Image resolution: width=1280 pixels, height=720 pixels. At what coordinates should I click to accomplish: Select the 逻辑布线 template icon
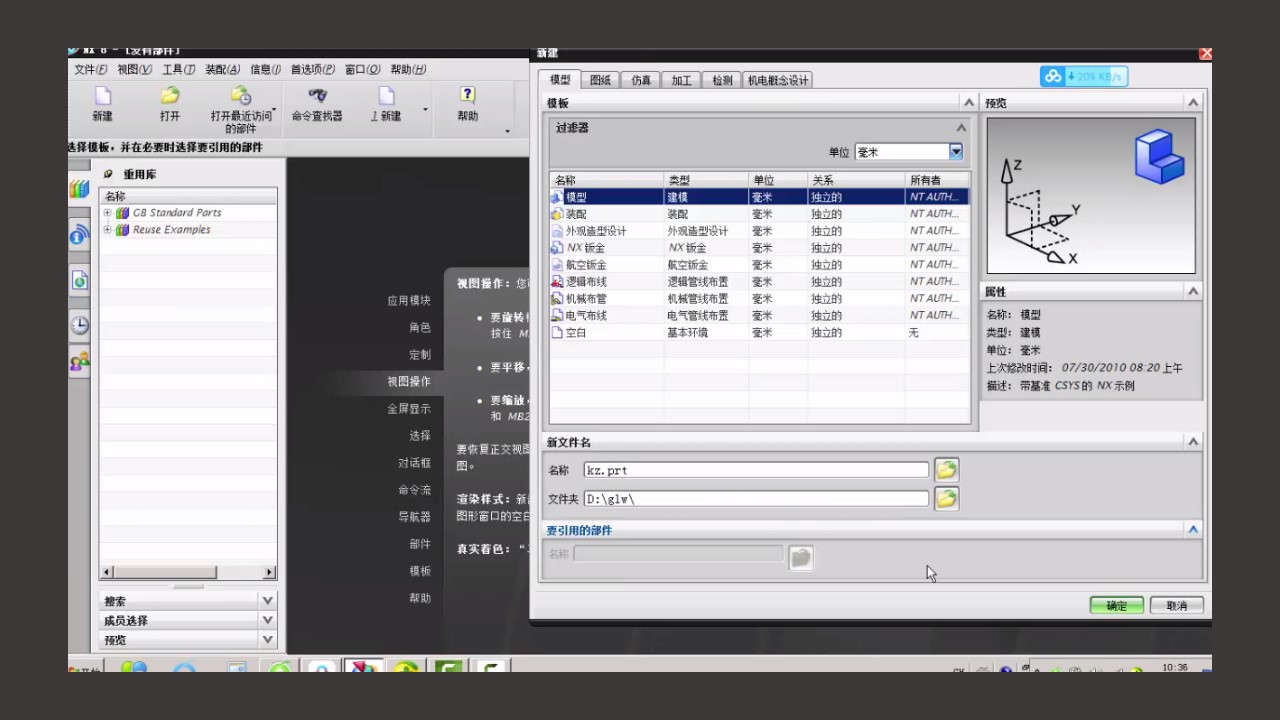(x=557, y=282)
